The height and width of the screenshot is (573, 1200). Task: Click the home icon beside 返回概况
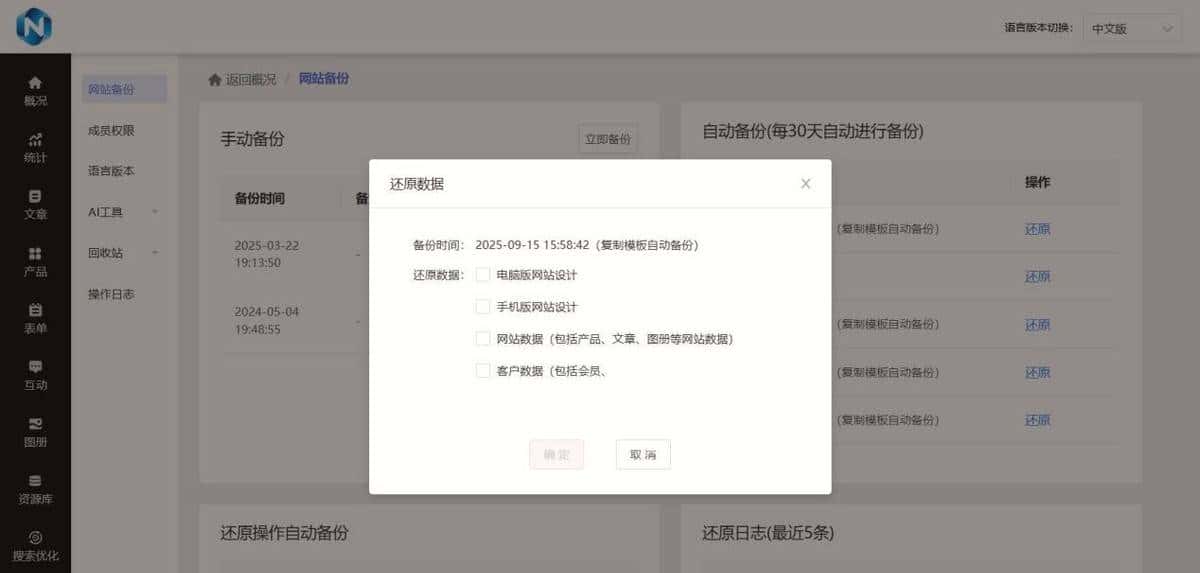click(214, 79)
